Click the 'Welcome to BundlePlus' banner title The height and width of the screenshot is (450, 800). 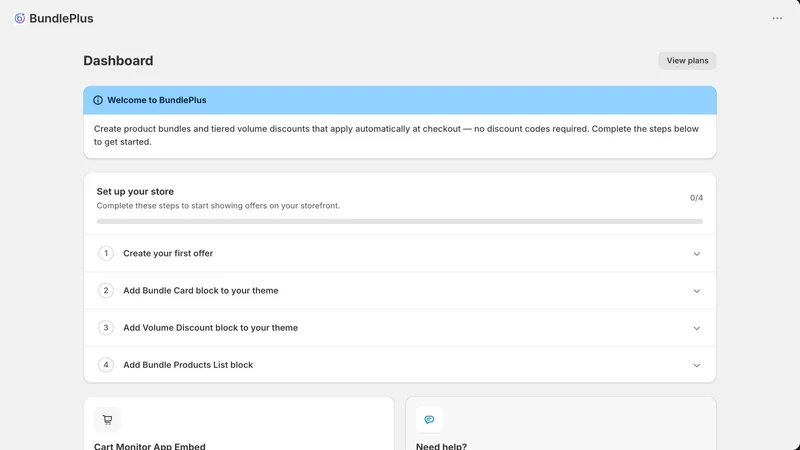(x=157, y=100)
